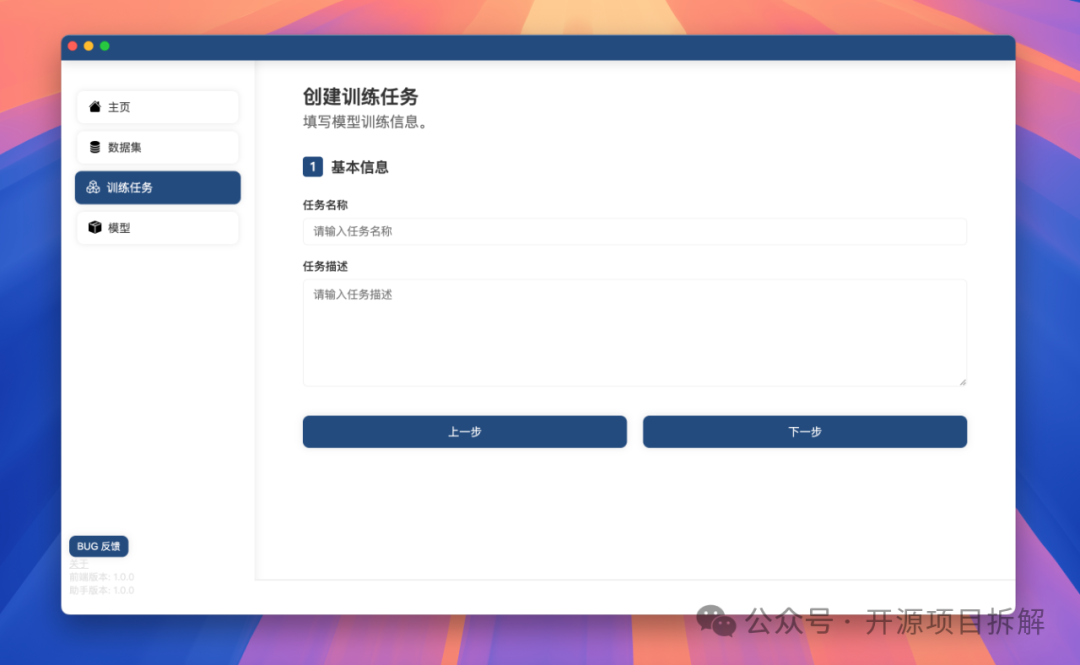Click the yellow minimize traffic light
1080x665 pixels.
coord(88,46)
